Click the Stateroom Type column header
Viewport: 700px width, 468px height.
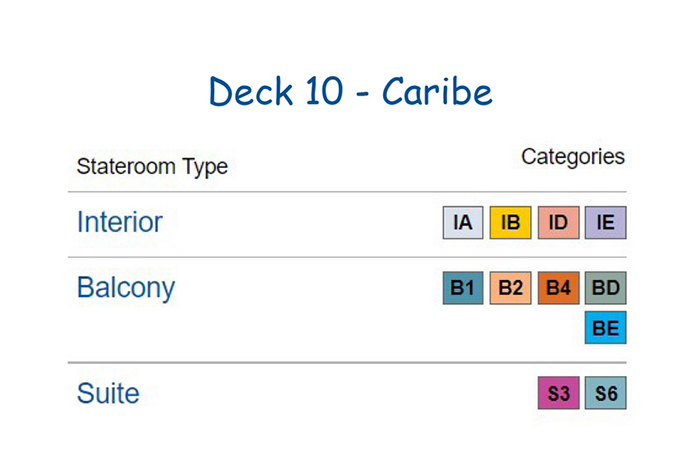pos(152,167)
